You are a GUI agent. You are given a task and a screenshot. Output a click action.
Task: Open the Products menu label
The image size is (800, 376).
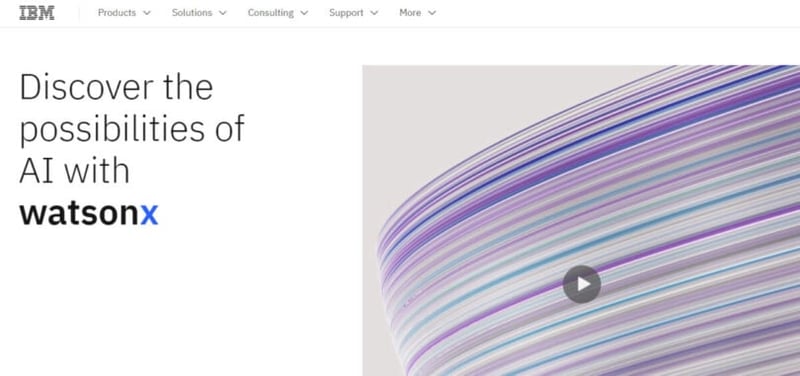coord(117,13)
